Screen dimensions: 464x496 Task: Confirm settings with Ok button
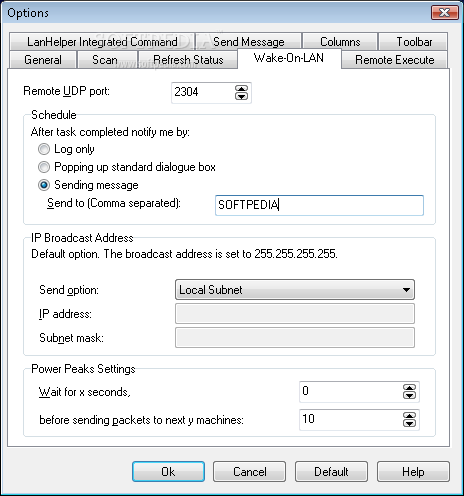(168, 472)
